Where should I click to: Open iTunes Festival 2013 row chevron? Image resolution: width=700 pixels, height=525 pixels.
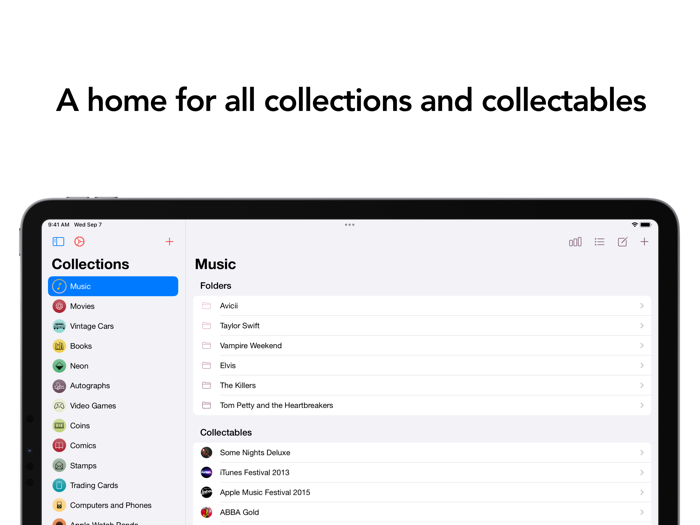pyautogui.click(x=642, y=472)
